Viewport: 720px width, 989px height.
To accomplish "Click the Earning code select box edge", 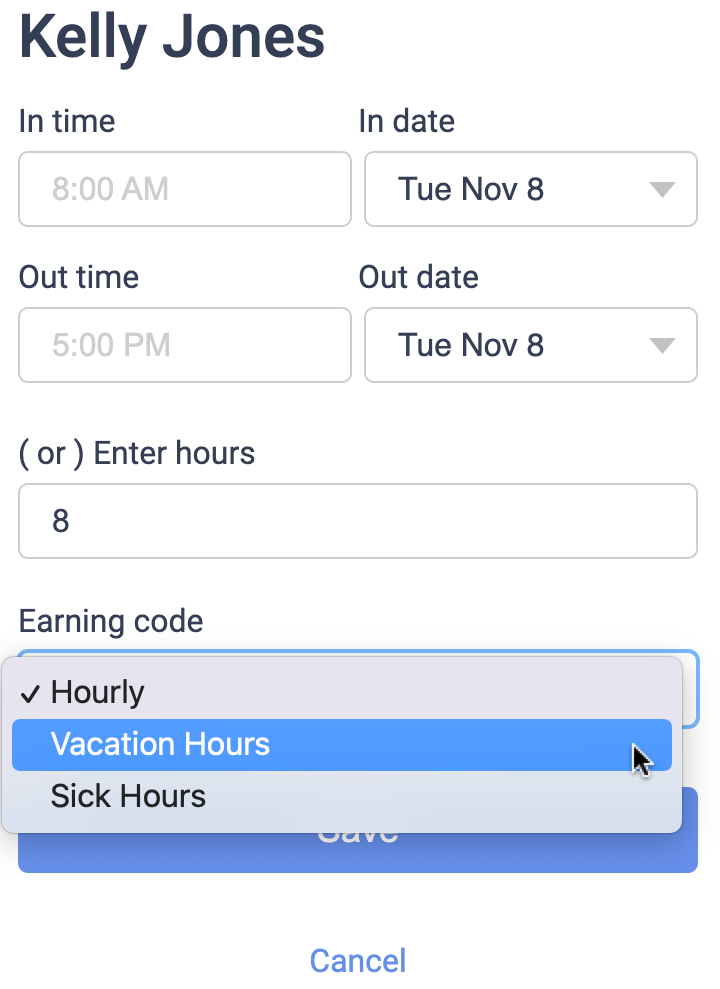I will click(691, 689).
